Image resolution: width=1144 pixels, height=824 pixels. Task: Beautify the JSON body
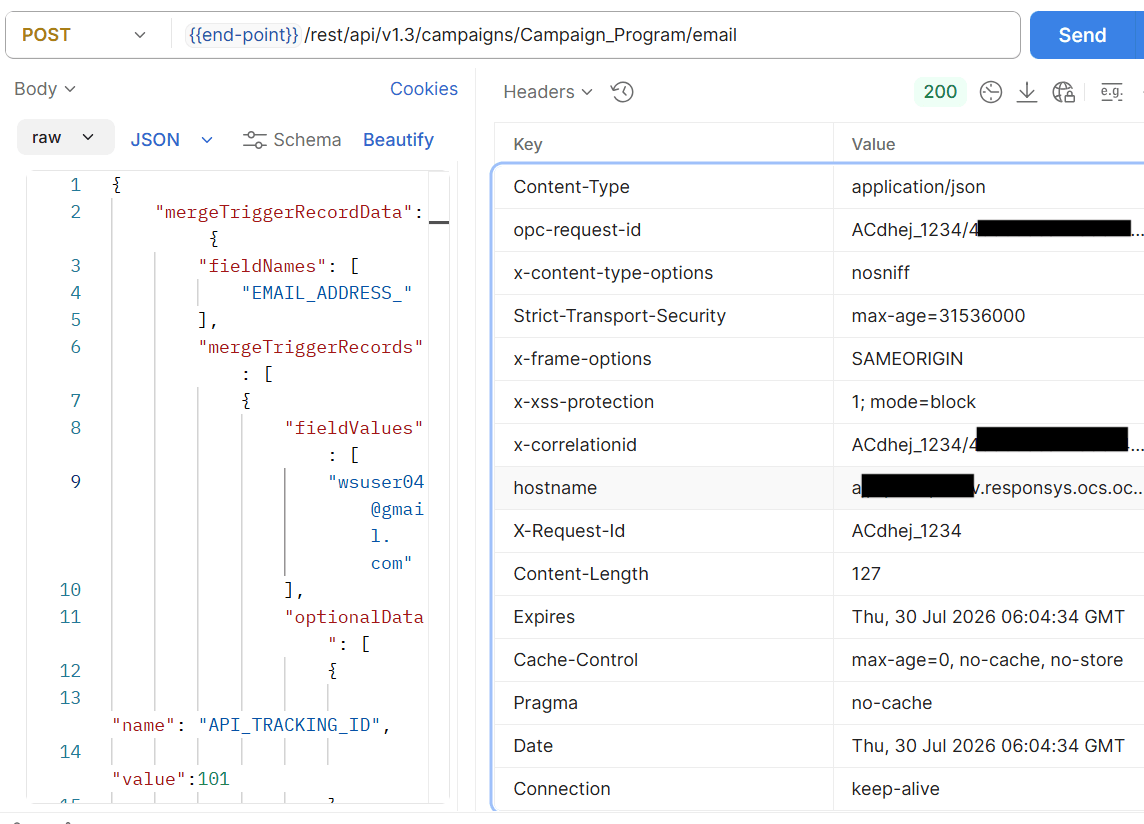click(398, 139)
